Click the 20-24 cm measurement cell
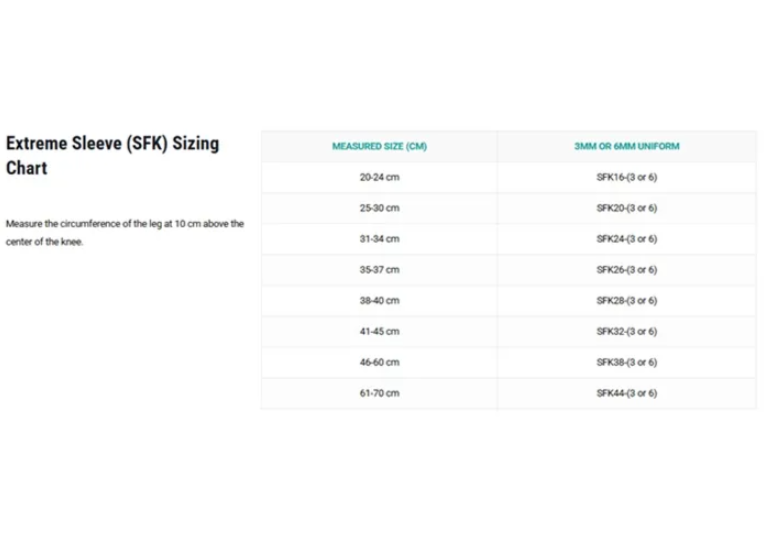Screen dimensions: 766x539 click(x=380, y=177)
